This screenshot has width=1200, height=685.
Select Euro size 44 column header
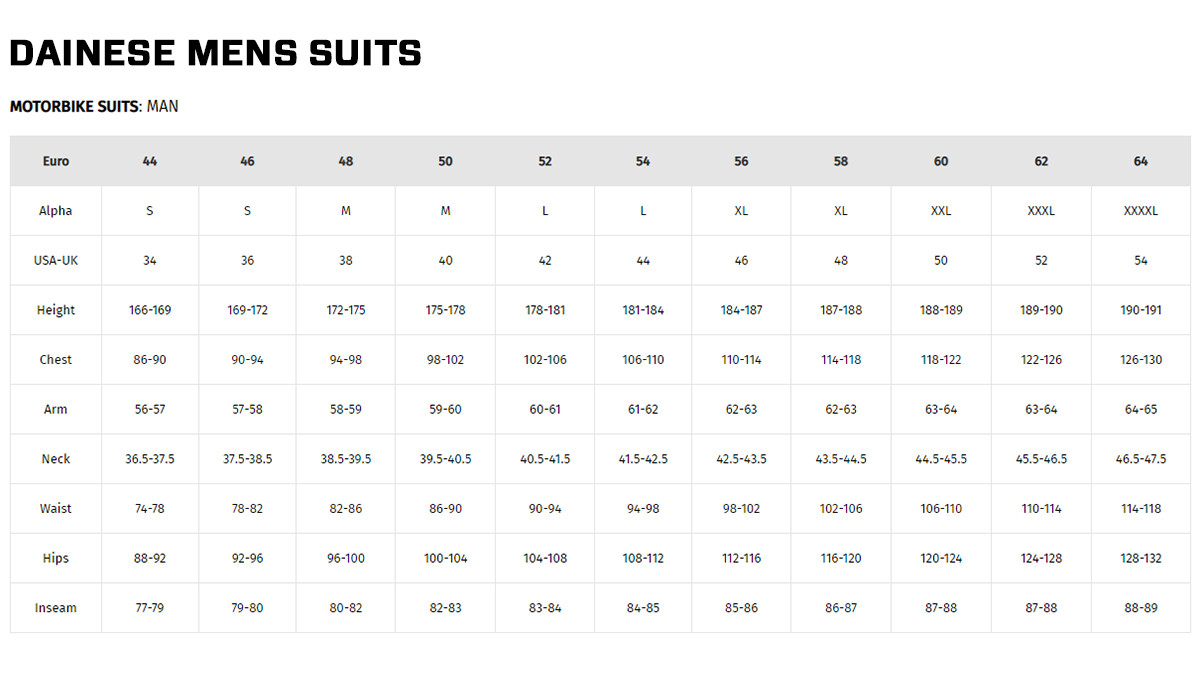tap(150, 161)
